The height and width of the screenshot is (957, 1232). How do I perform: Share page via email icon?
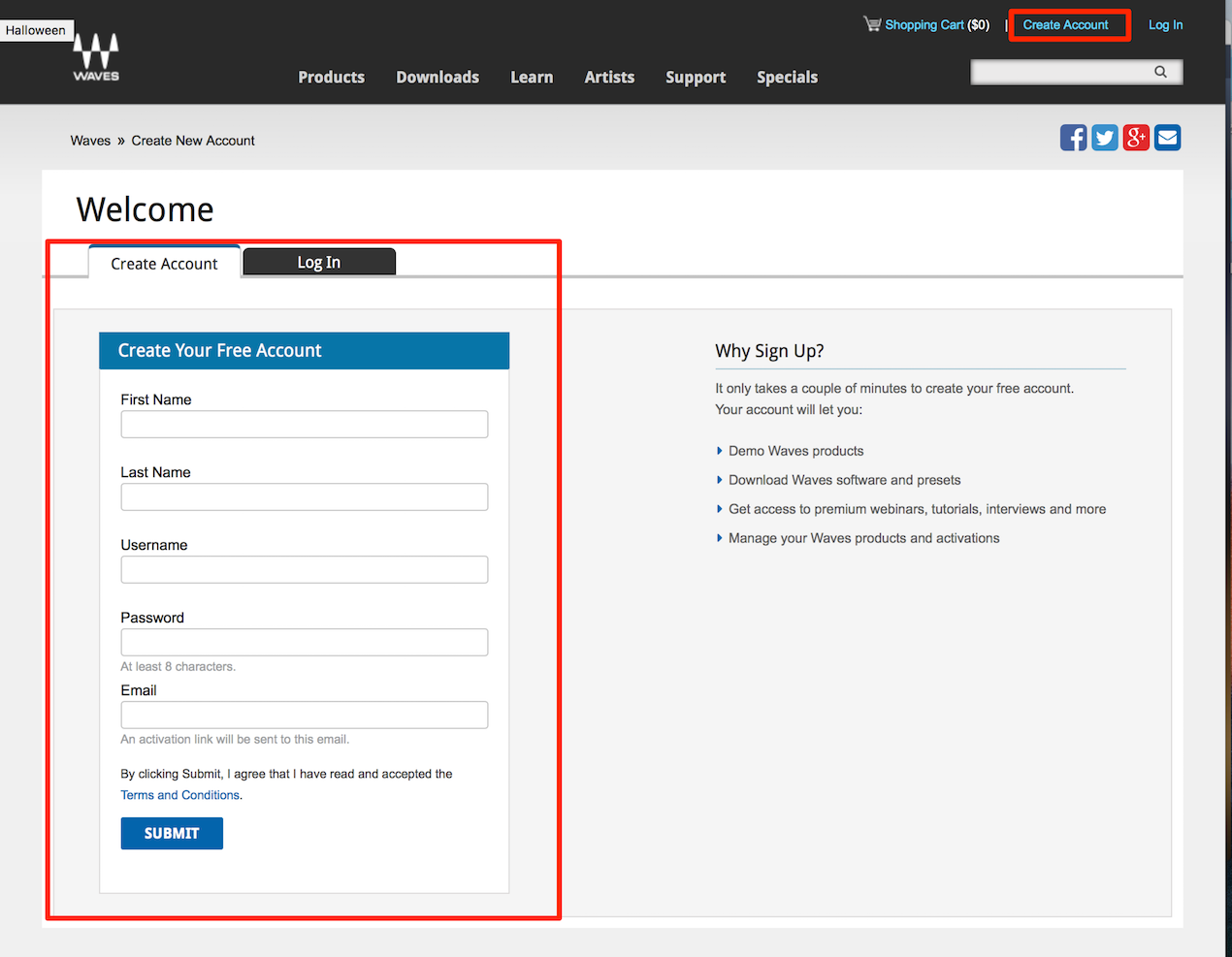coord(1168,138)
